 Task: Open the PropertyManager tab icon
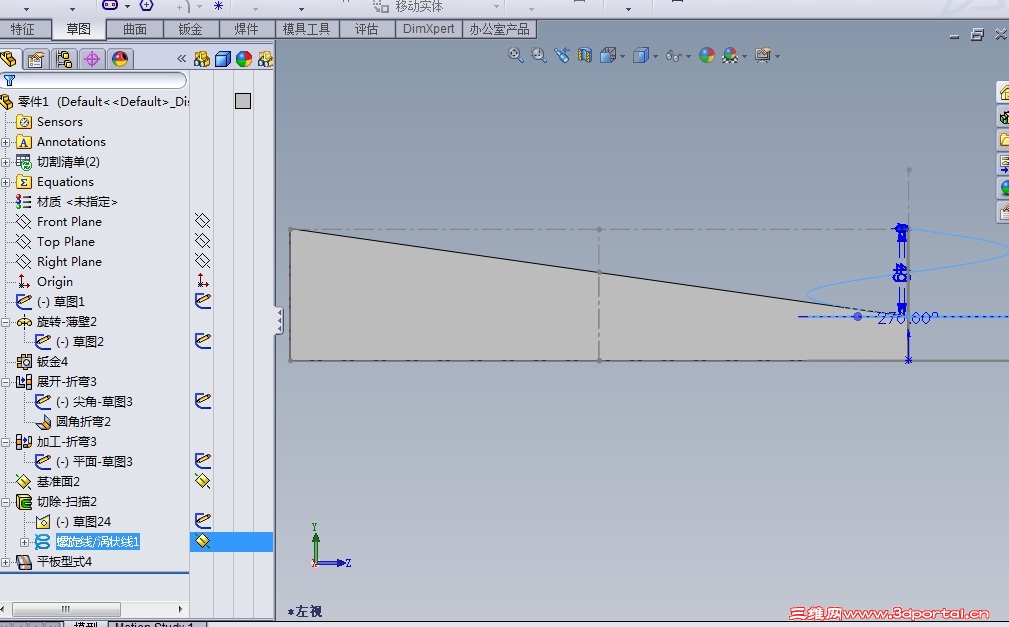click(x=36, y=59)
